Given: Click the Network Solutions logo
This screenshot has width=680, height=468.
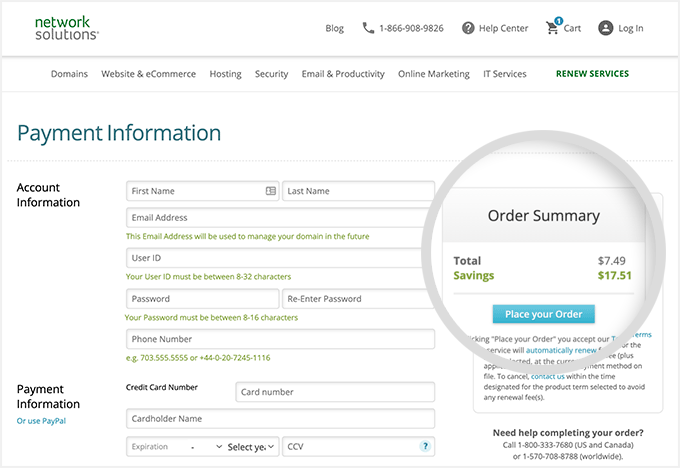Looking at the screenshot, I should (67, 28).
